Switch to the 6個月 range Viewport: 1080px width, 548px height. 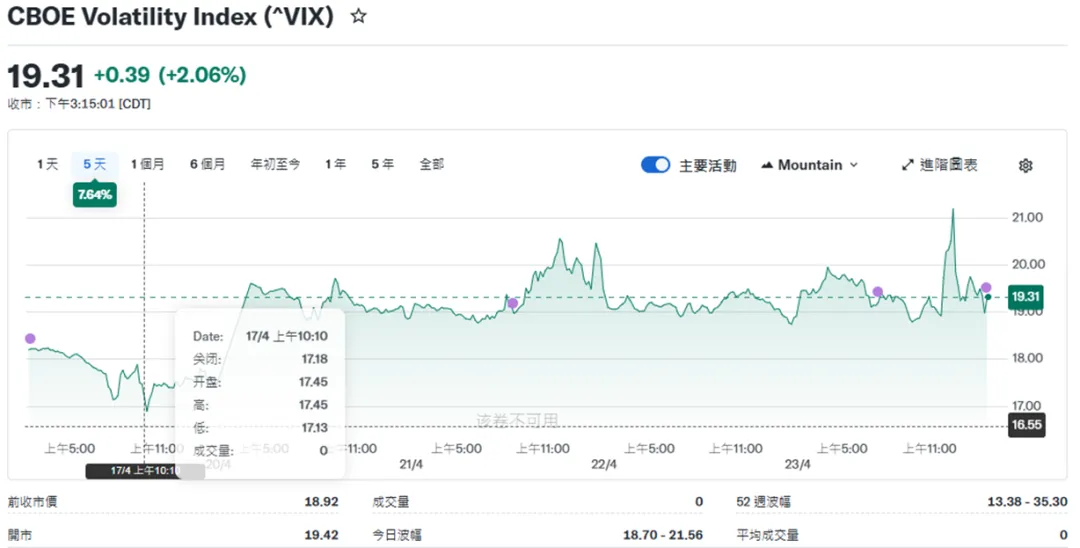click(208, 165)
